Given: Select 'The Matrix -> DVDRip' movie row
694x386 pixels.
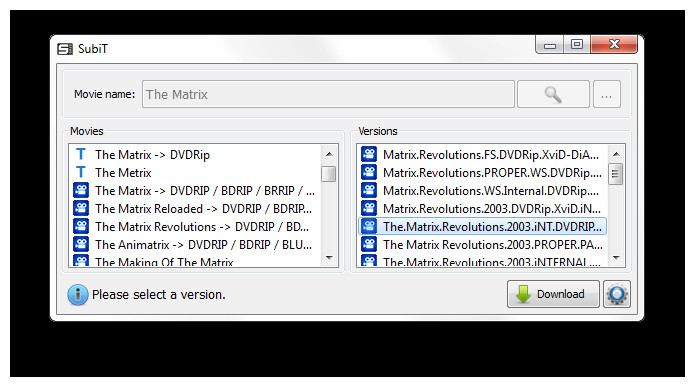Looking at the screenshot, I should tap(195, 154).
